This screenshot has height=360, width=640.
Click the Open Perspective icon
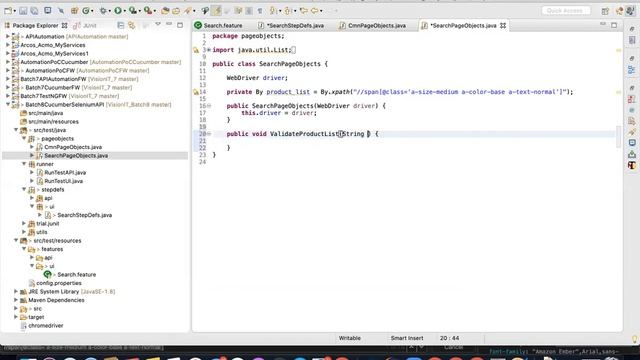coord(605,11)
